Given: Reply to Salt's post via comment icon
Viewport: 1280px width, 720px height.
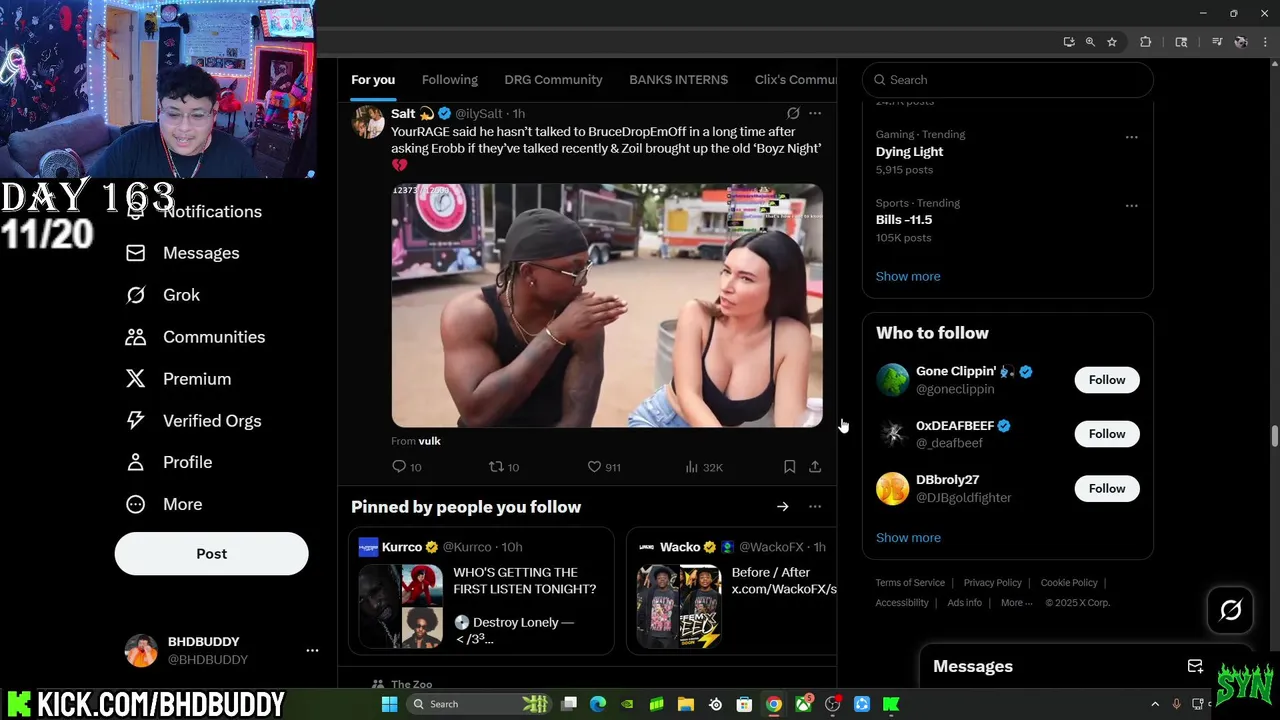Looking at the screenshot, I should pos(399,467).
